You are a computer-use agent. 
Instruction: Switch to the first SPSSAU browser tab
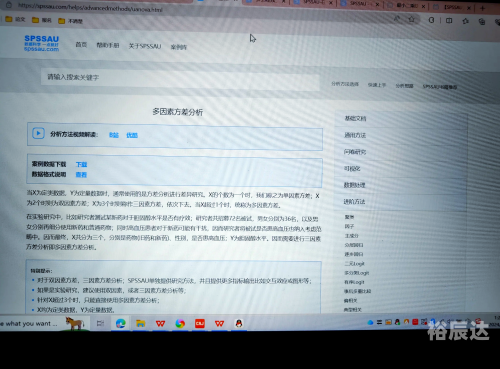click(314, 3)
